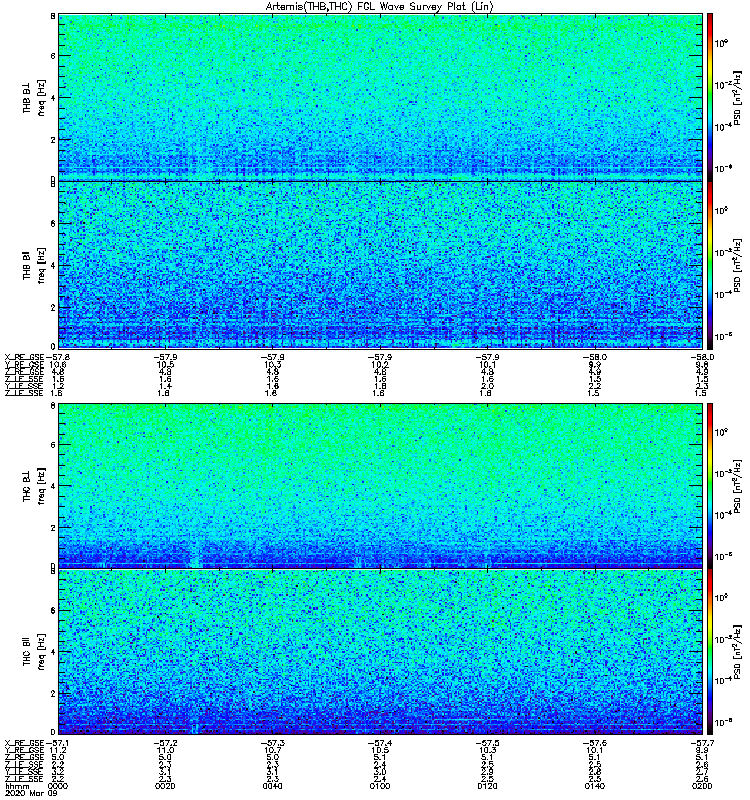Click 'PSD [nT²/Hz]' label of THB B⊥ color bar
This screenshot has height=800, width=750.
[737, 97]
